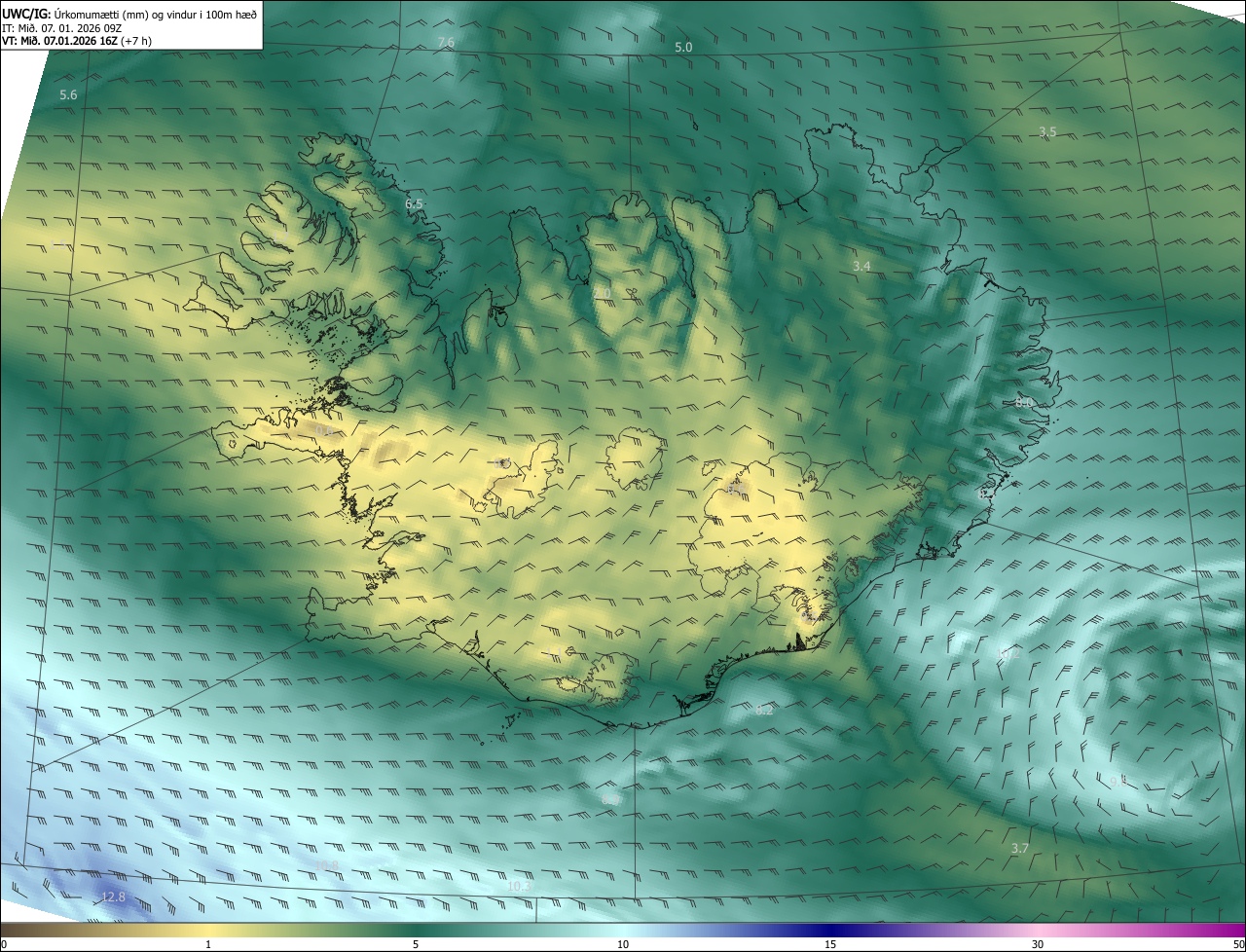Click the colorbar tick label '30'

coord(1038,945)
